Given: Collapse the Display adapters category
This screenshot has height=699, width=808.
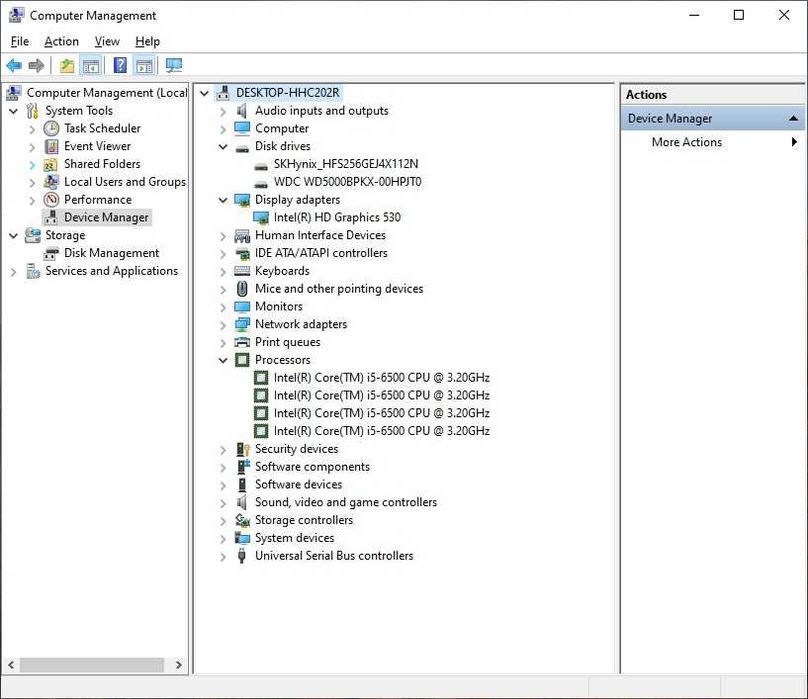Looking at the screenshot, I should [223, 200].
